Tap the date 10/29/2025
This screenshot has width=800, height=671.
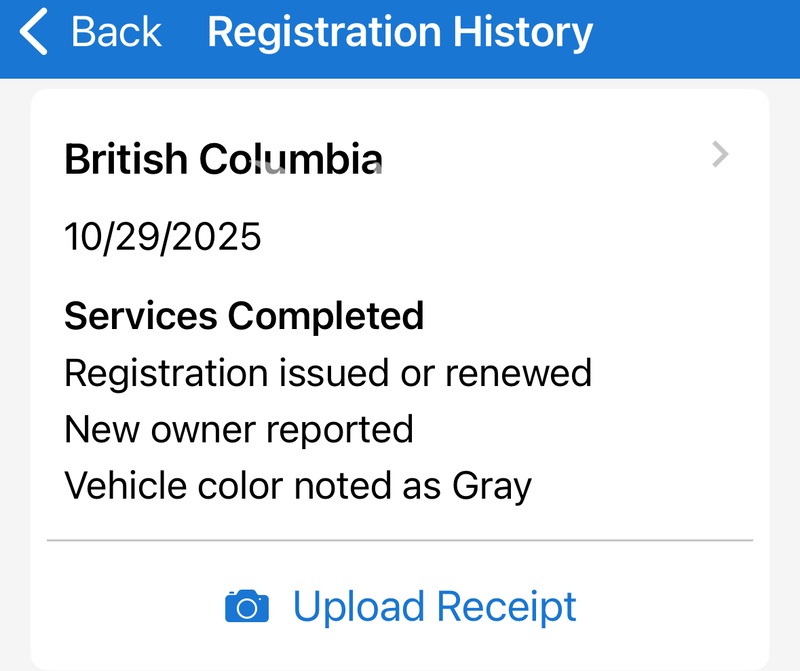click(x=163, y=237)
